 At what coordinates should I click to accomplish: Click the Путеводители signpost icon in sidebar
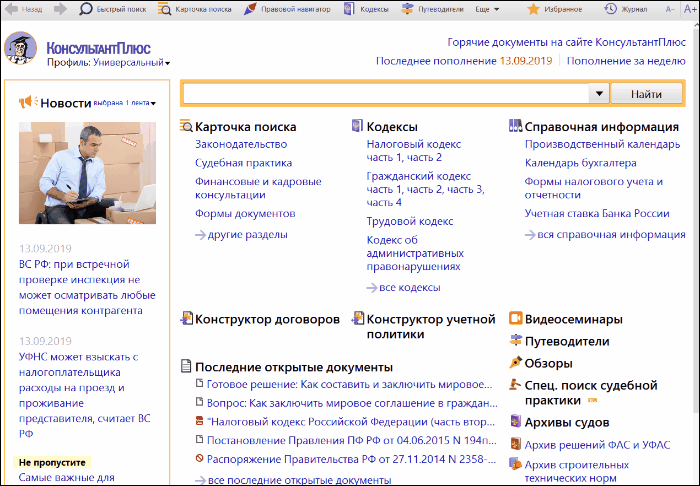(x=516, y=341)
